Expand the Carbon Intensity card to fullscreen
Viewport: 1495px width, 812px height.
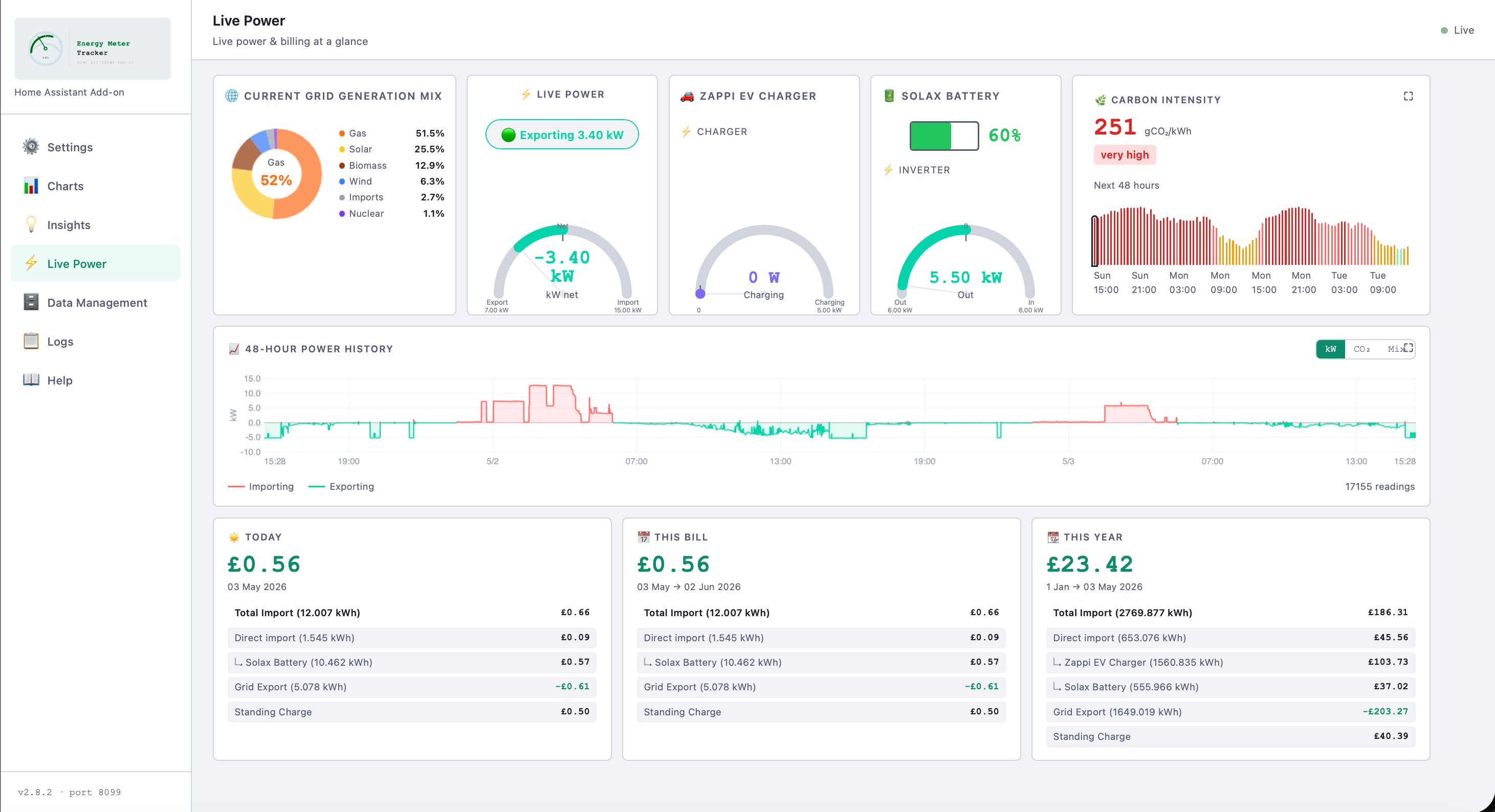pyautogui.click(x=1408, y=96)
